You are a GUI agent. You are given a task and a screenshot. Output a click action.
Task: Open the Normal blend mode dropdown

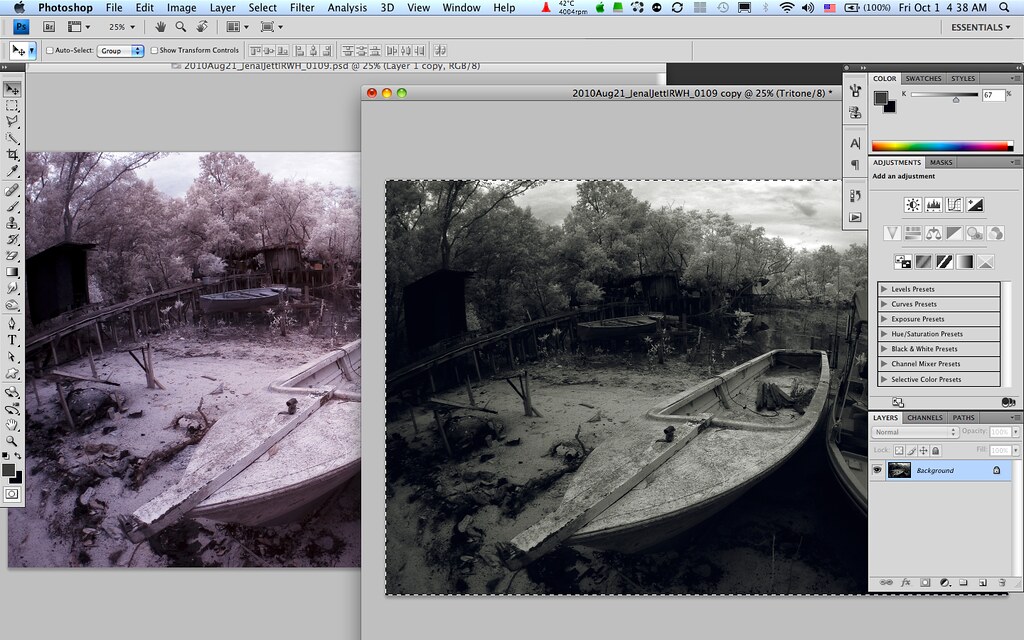click(x=915, y=432)
